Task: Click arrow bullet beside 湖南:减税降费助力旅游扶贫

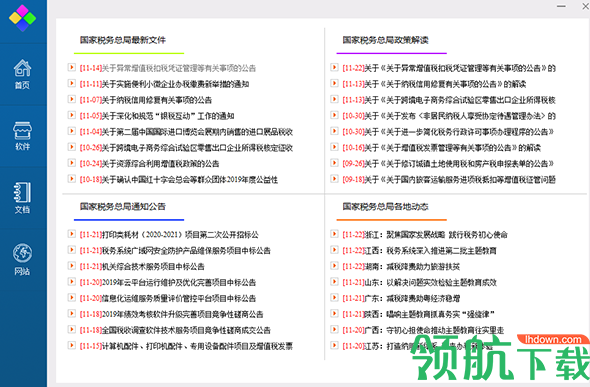Action: coord(334,266)
